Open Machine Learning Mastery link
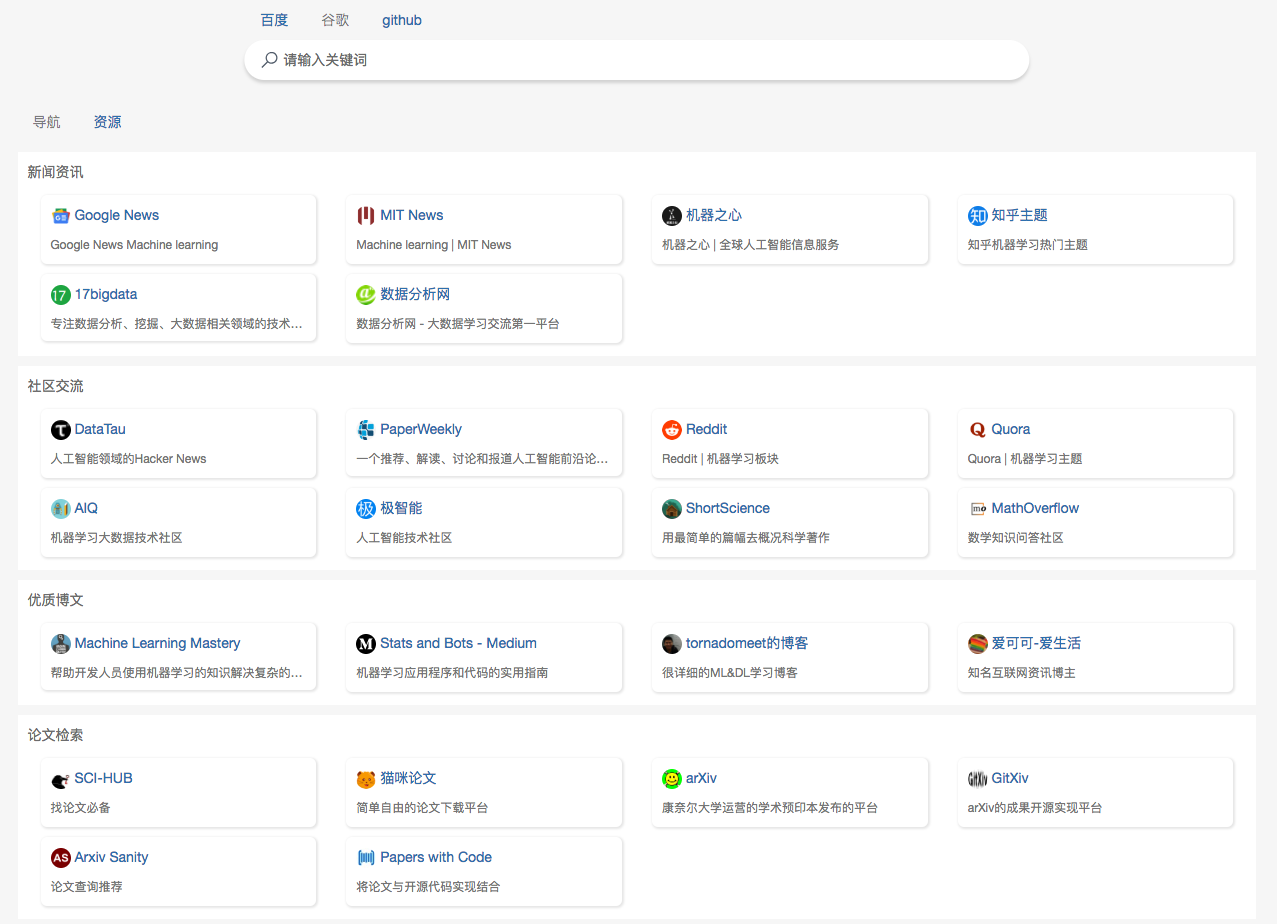 (x=158, y=644)
